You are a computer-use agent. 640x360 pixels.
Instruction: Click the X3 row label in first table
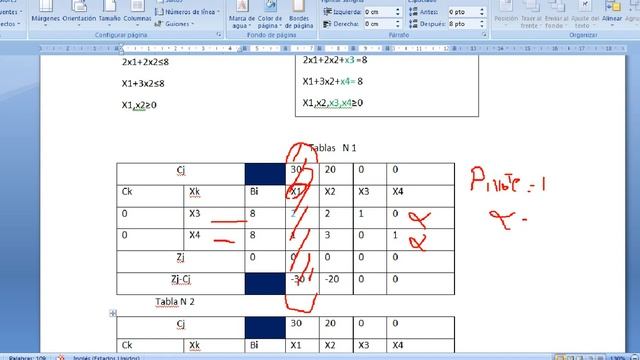point(214,218)
